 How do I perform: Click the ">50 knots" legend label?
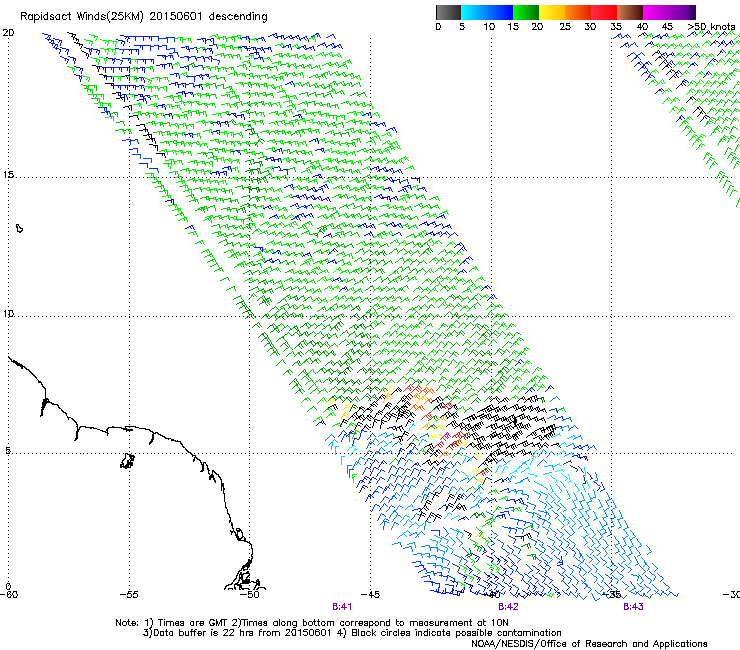coord(711,26)
